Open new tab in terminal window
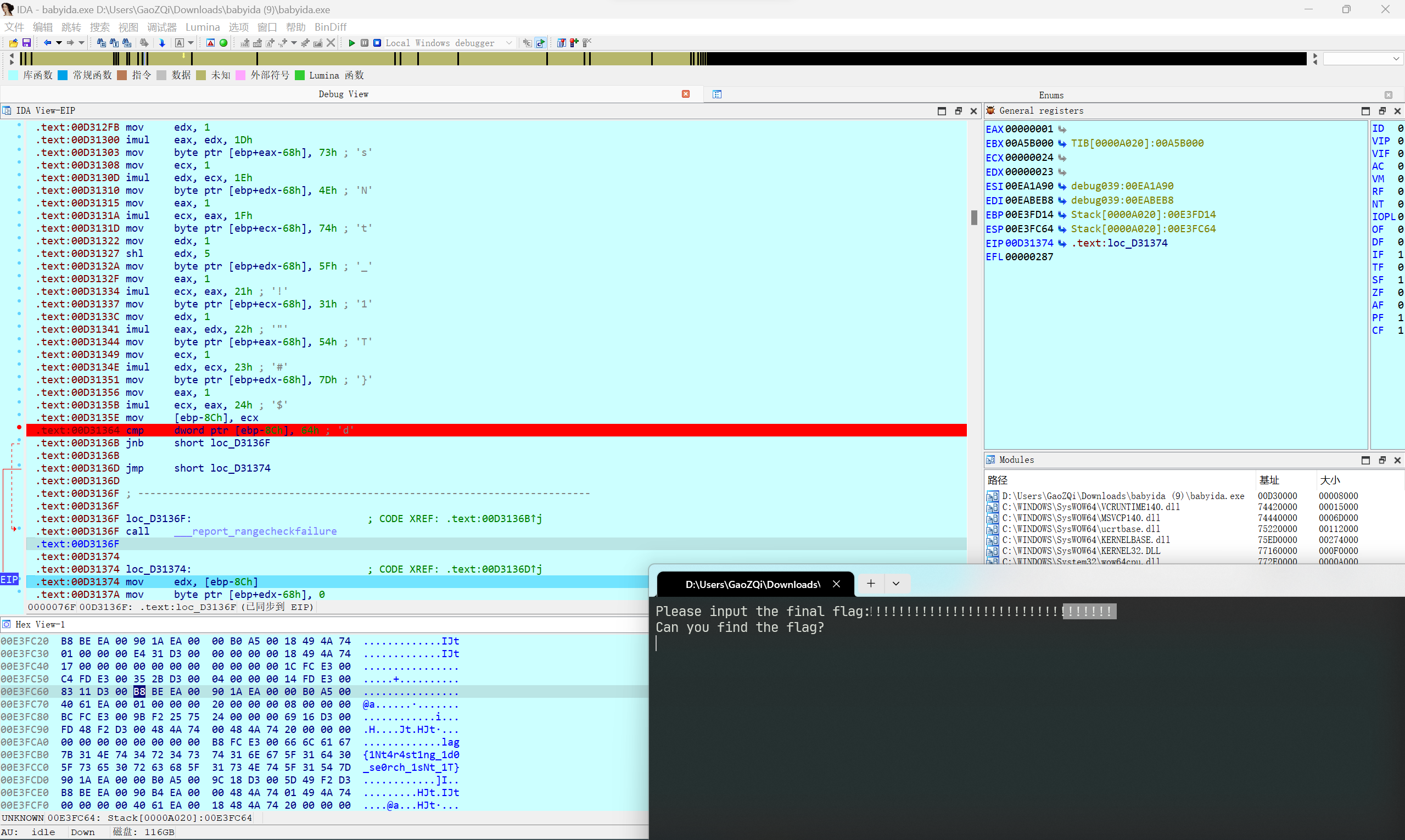 [x=871, y=584]
